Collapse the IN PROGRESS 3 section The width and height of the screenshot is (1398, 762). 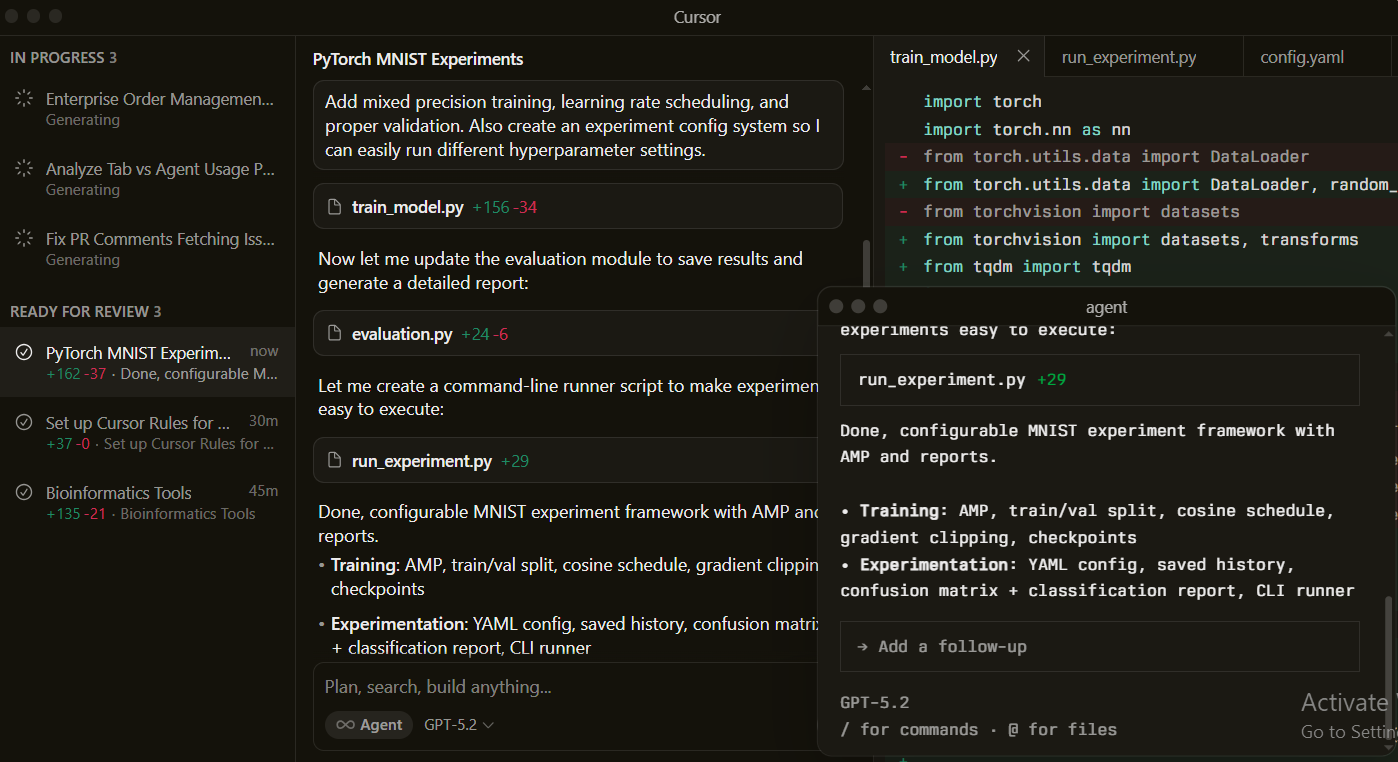63,58
